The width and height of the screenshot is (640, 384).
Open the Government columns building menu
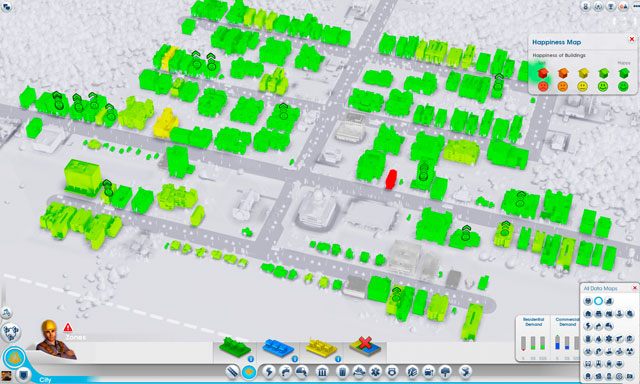tap(322, 372)
